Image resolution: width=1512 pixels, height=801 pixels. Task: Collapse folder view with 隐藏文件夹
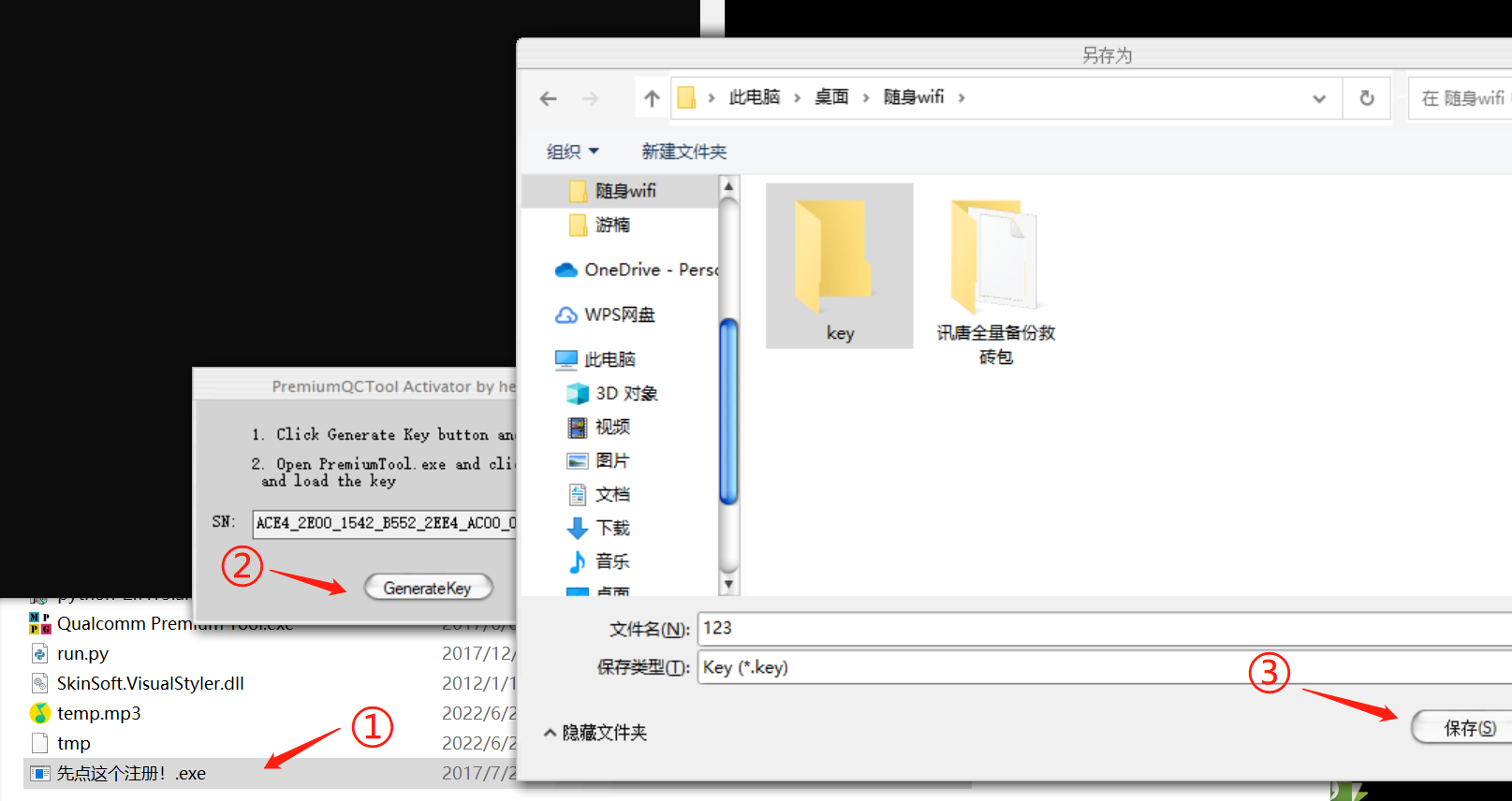click(x=595, y=733)
